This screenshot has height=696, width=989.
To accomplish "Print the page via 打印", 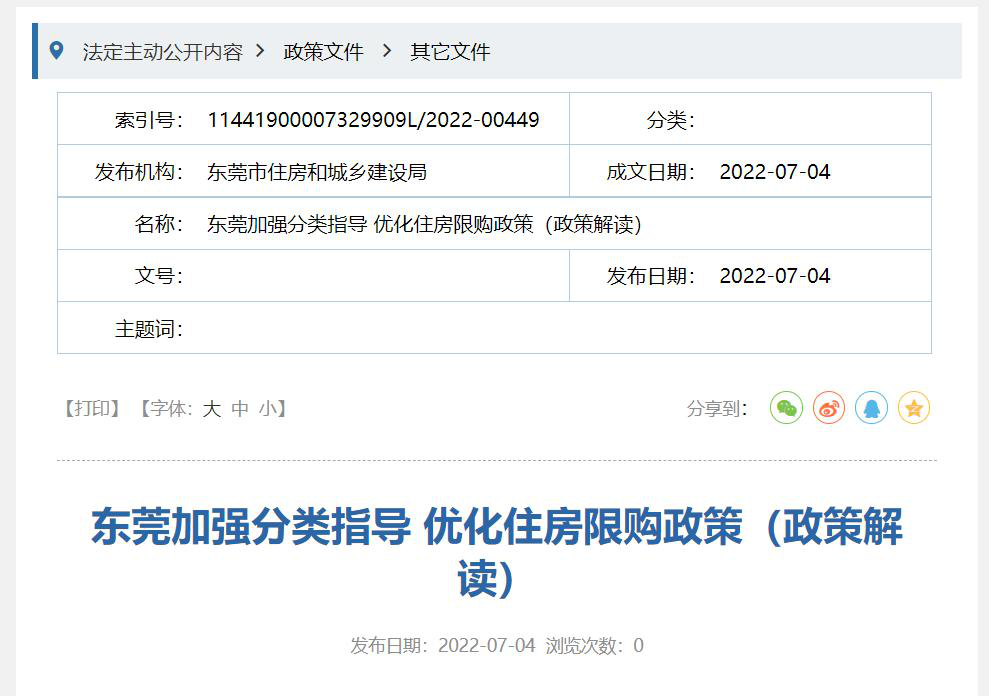I will coord(92,408).
